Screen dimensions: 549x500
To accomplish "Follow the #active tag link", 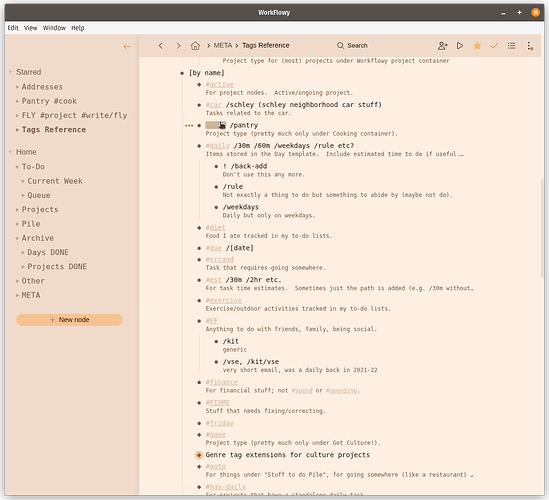I will pos(220,84).
